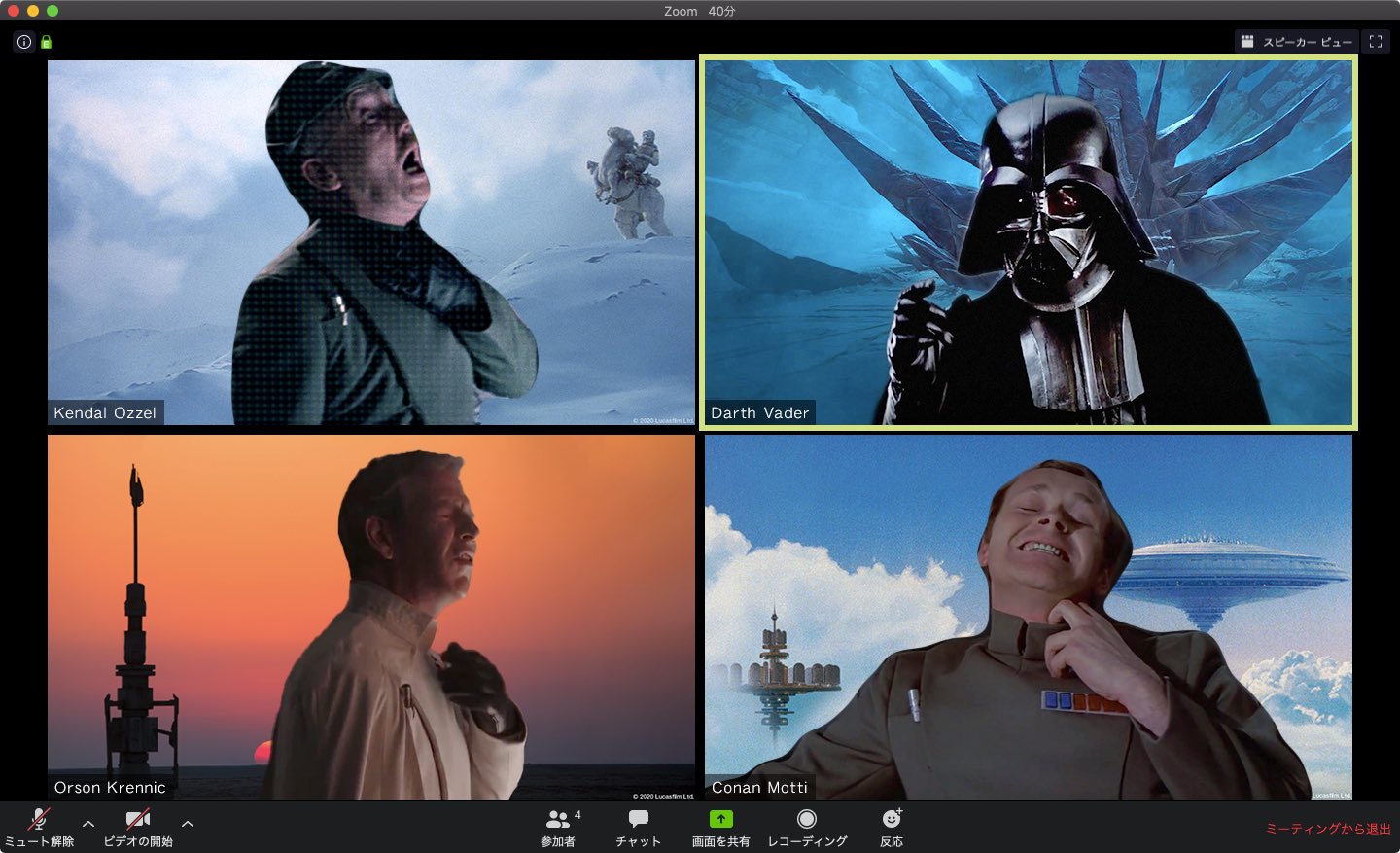The height and width of the screenshot is (853, 1400).
Task: Expand video options arrow beside camera
Action: coord(188,824)
